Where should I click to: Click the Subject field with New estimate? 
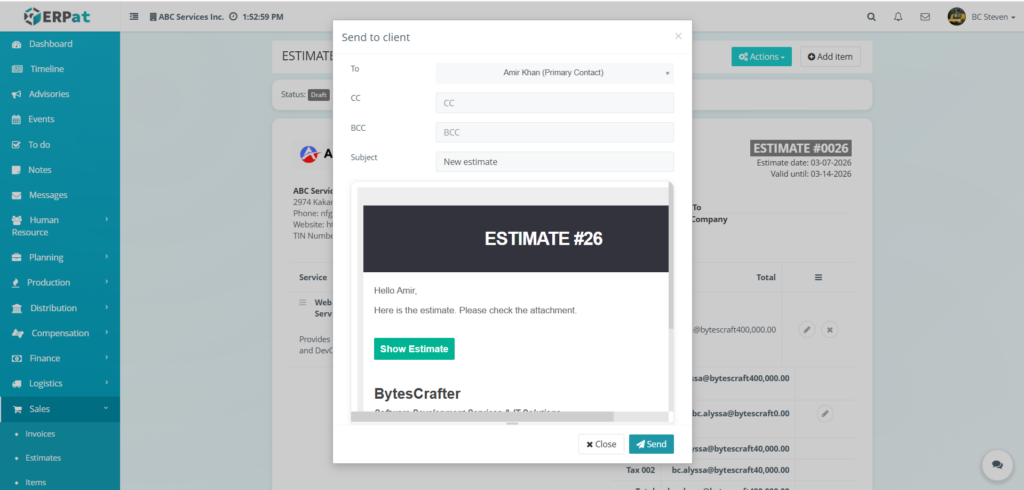(x=554, y=161)
